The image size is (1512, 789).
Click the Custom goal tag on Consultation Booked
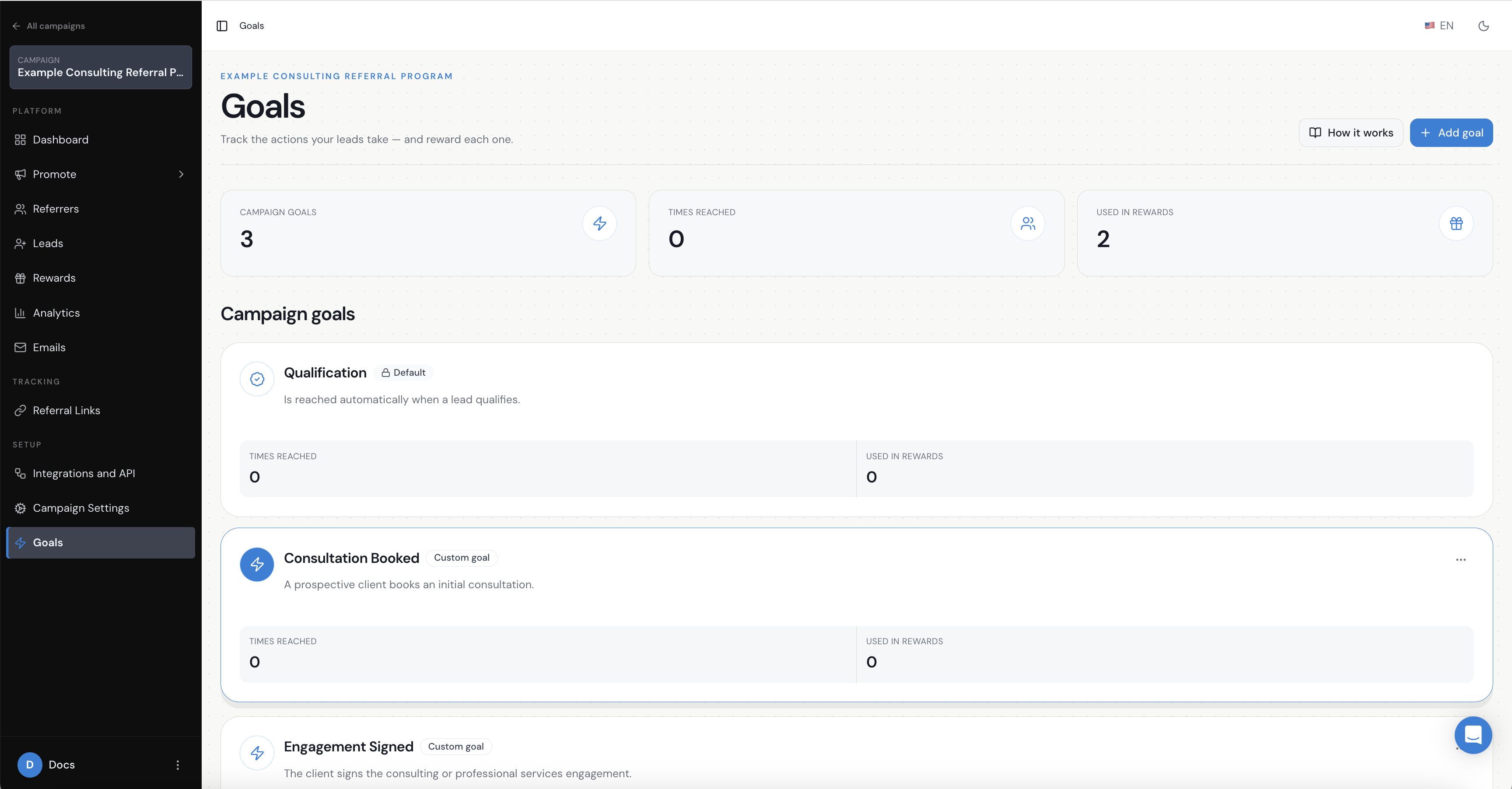462,558
